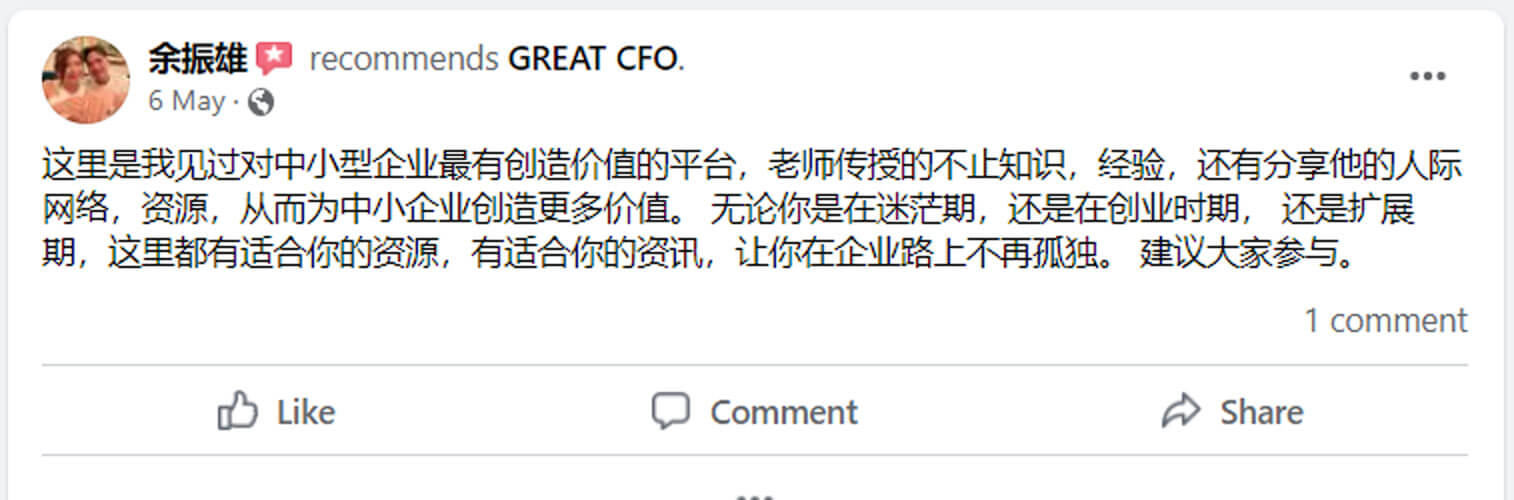This screenshot has width=1514, height=500.
Task: Click the red recommendation star badge
Action: click(274, 59)
